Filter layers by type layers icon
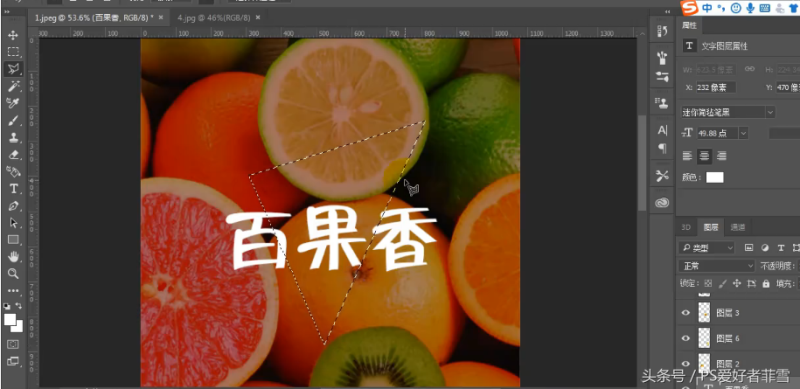This screenshot has width=800, height=389. (781, 248)
